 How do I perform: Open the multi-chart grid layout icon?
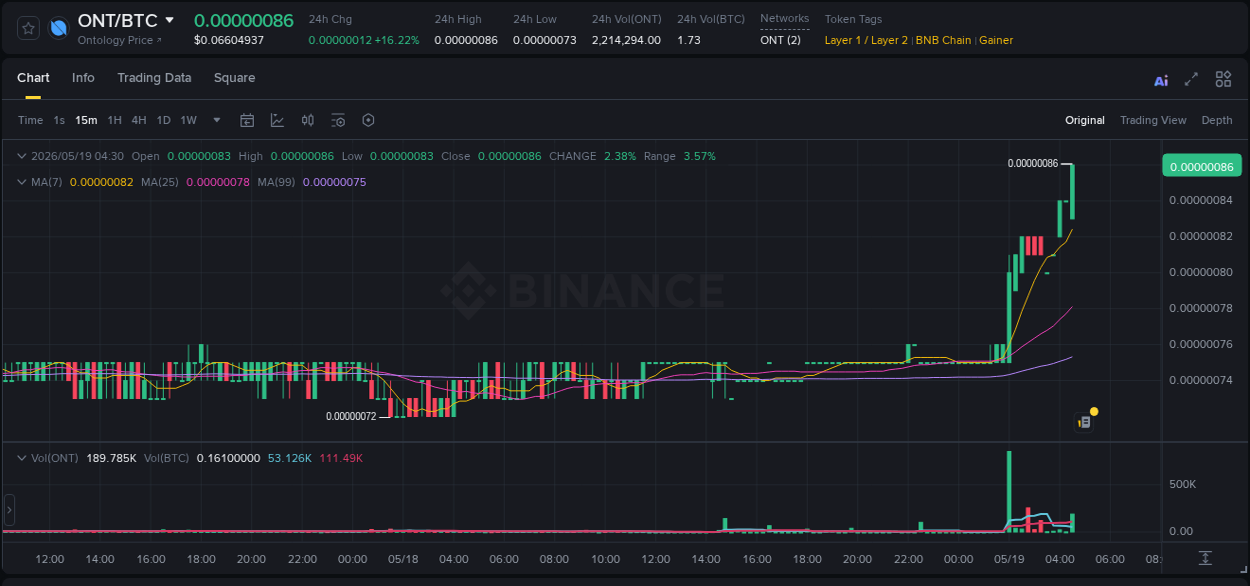pos(1223,79)
